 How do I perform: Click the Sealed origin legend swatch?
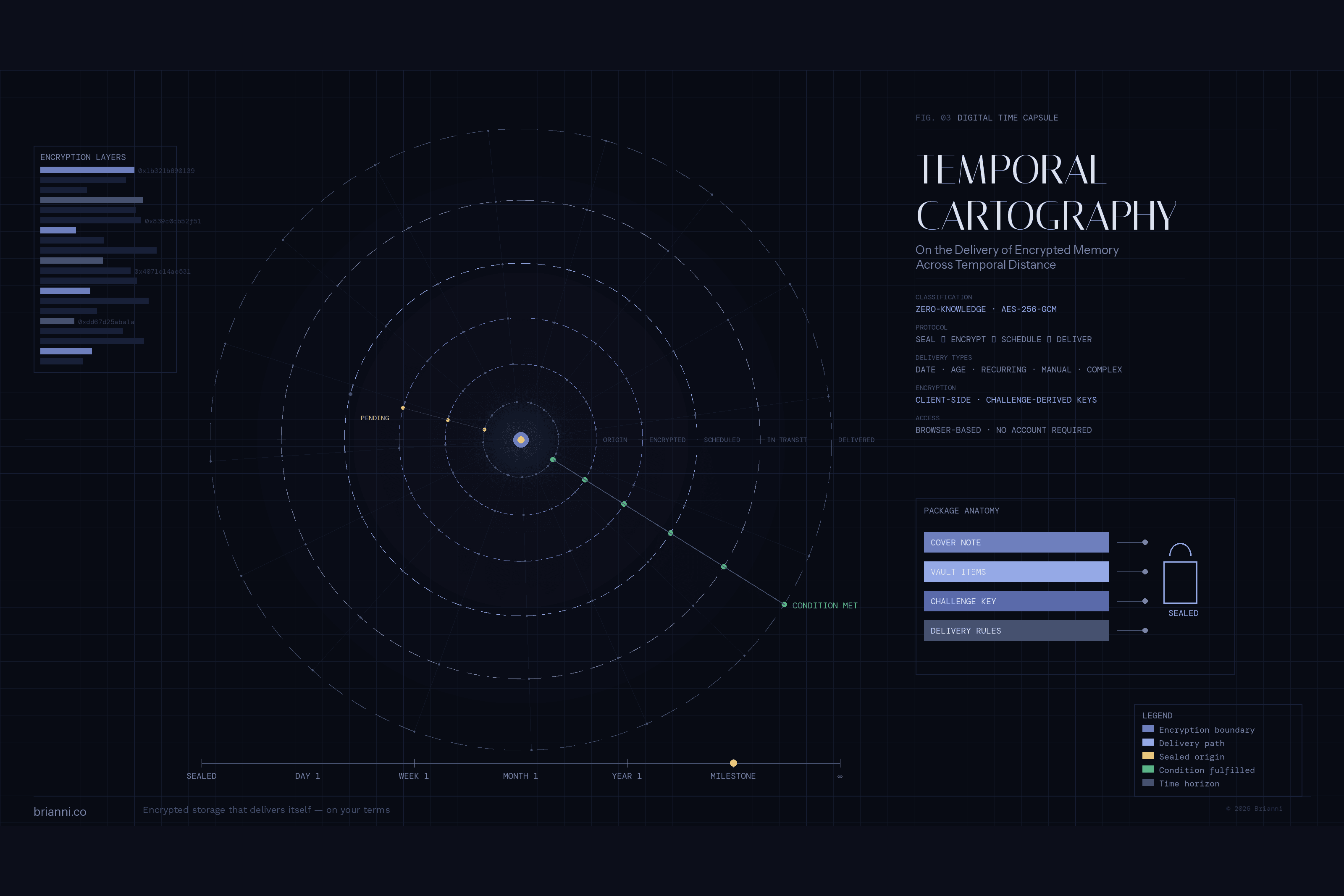1147,755
